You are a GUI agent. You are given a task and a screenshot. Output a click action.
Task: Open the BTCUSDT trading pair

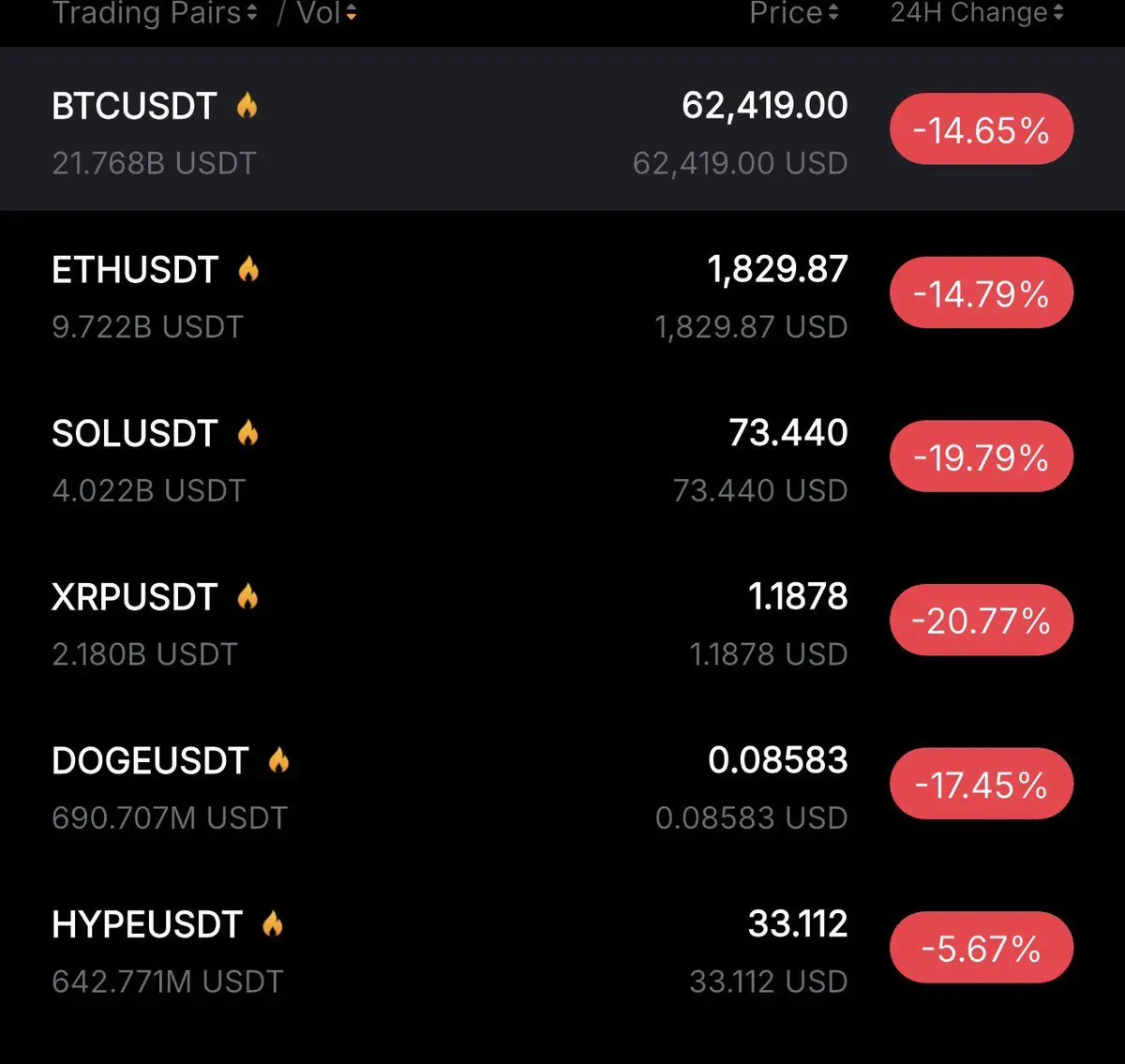click(x=134, y=106)
